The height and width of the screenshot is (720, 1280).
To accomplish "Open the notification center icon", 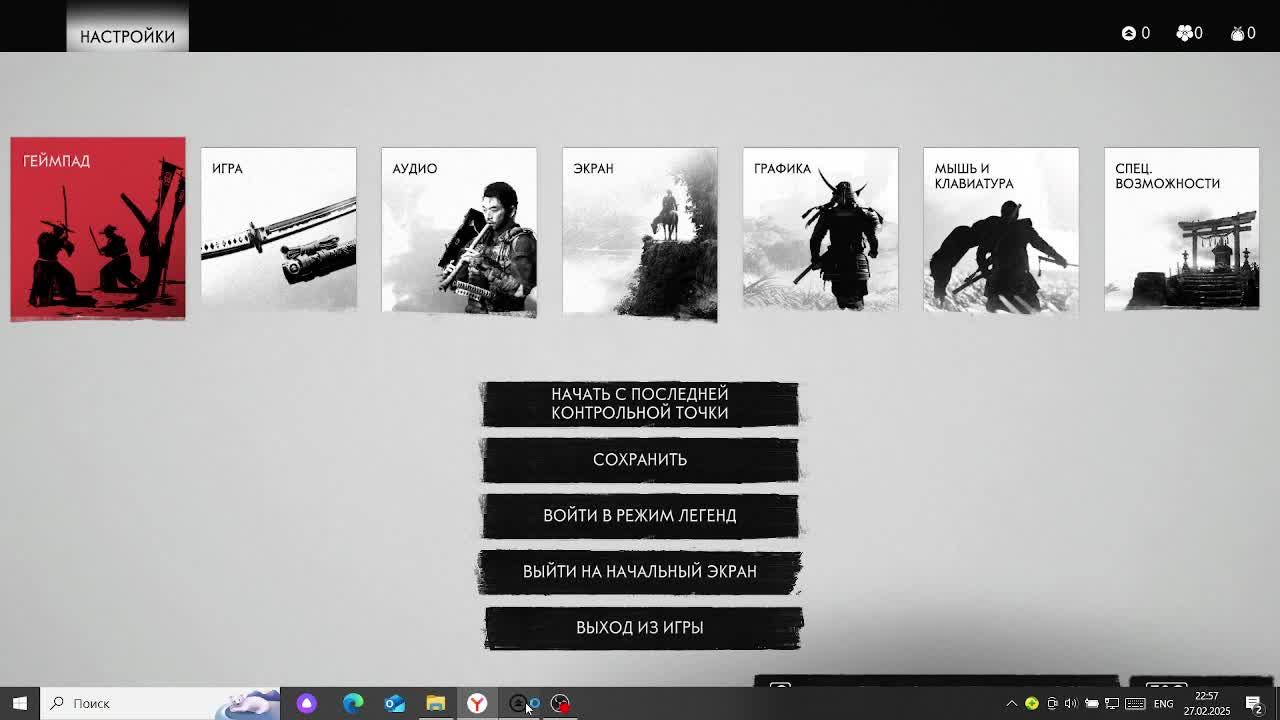I will click(x=1254, y=703).
